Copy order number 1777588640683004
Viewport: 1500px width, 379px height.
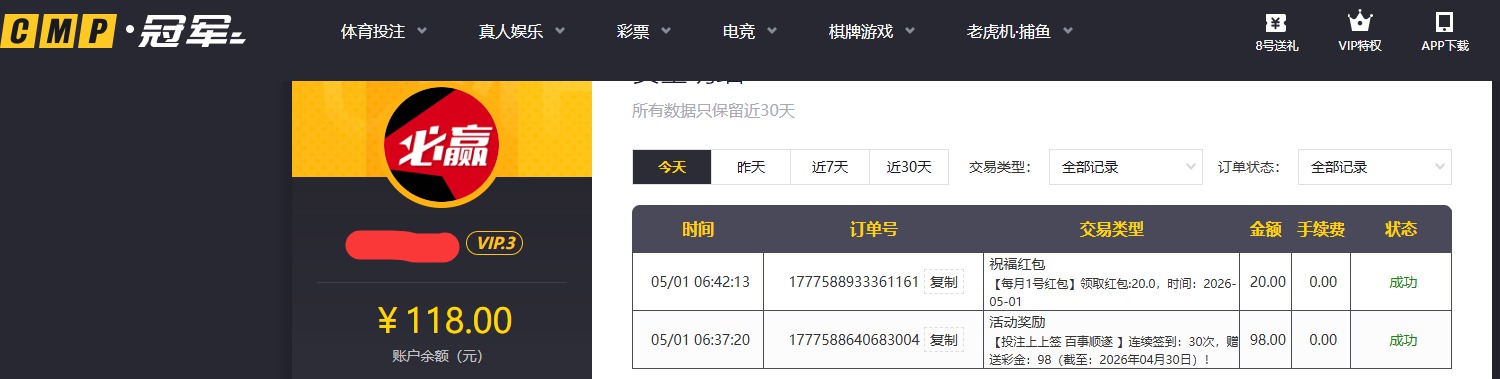pos(943,340)
